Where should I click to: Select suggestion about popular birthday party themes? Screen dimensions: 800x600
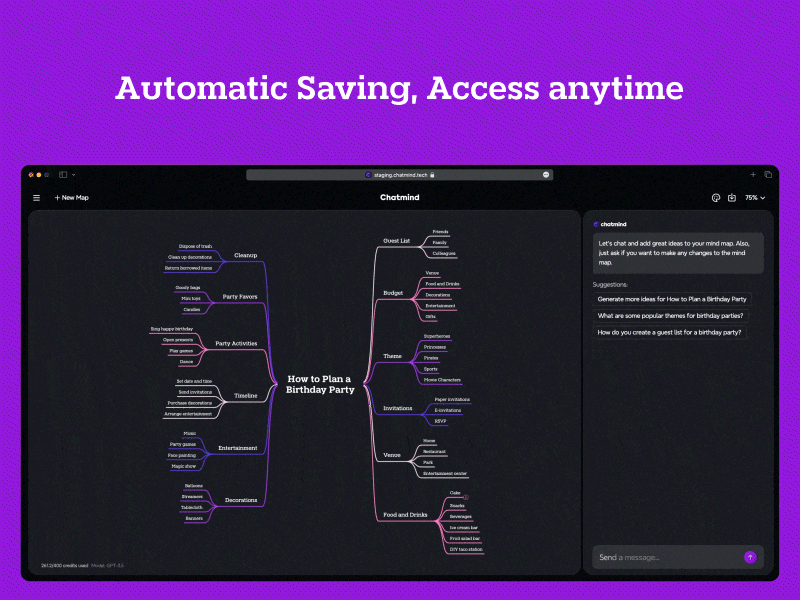point(670,316)
